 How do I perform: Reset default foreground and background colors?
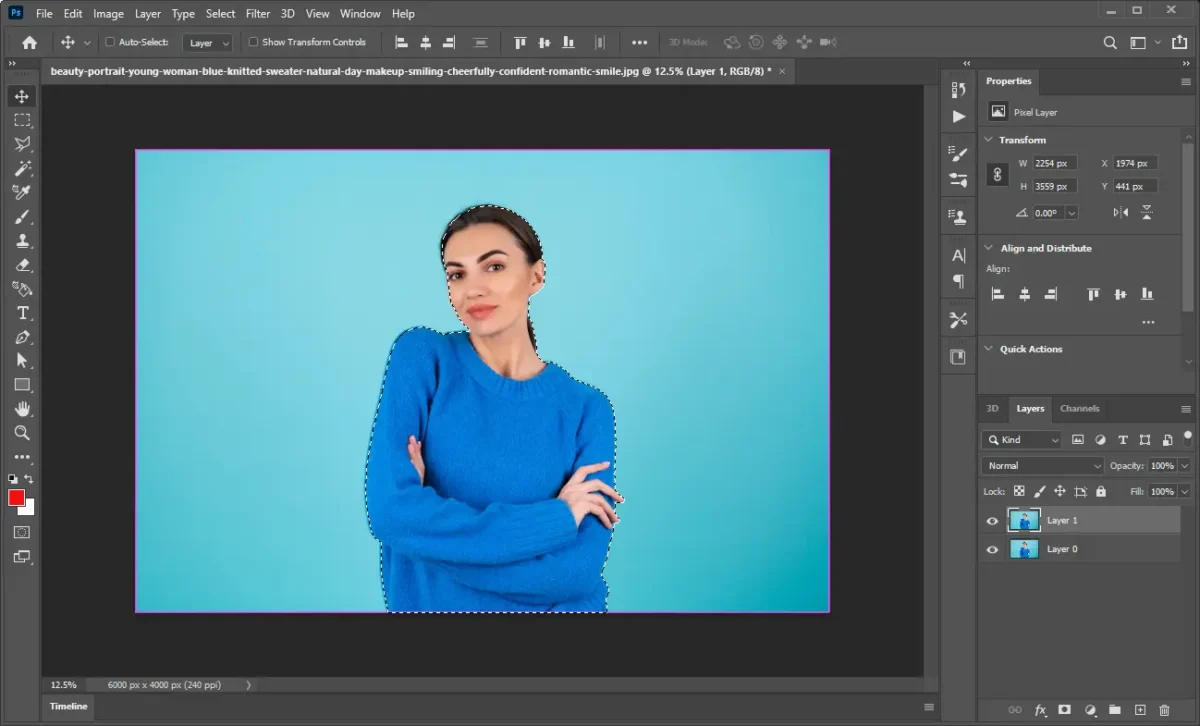12,479
